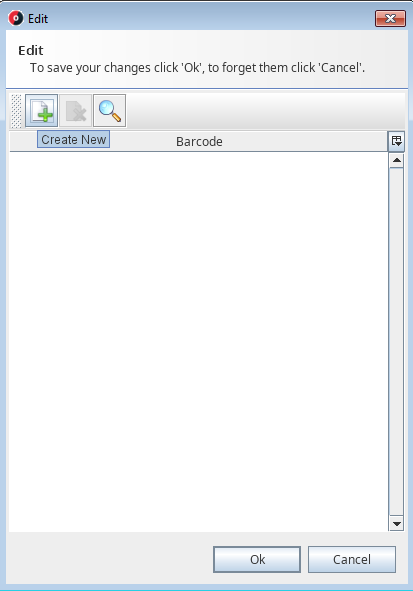
Task: Click the bold Edit heading
Action: [x=31, y=51]
